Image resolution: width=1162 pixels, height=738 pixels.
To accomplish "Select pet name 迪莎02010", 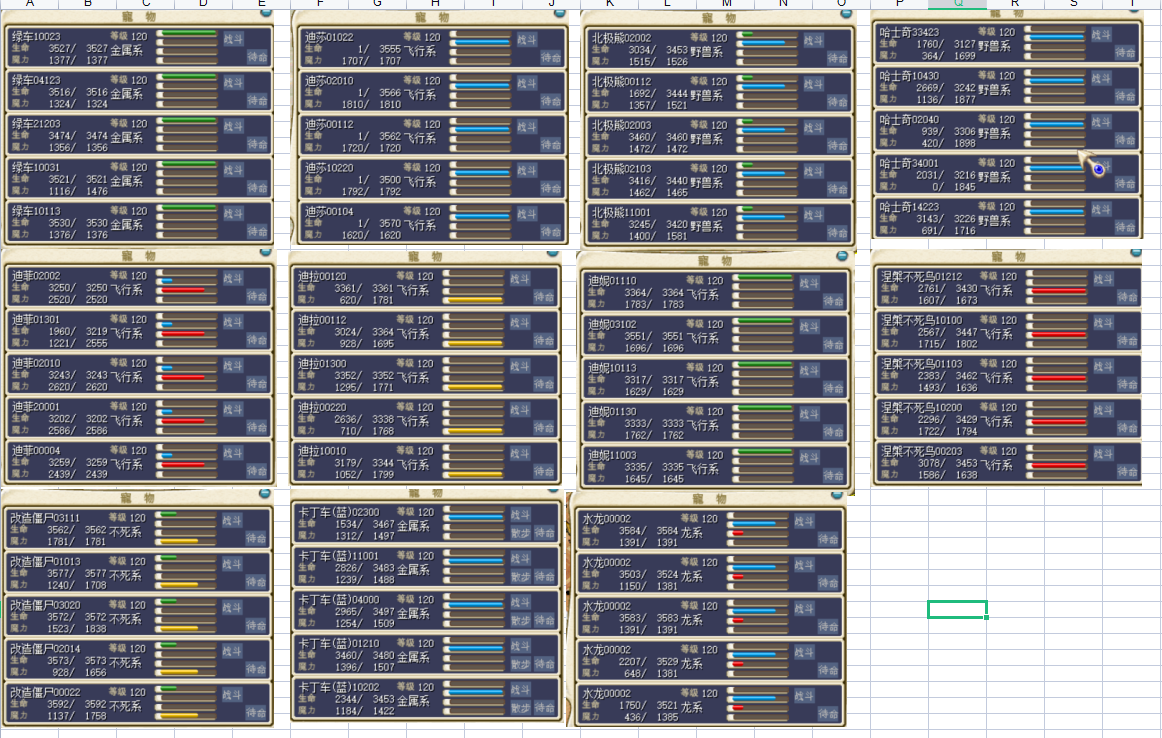I will [x=329, y=81].
